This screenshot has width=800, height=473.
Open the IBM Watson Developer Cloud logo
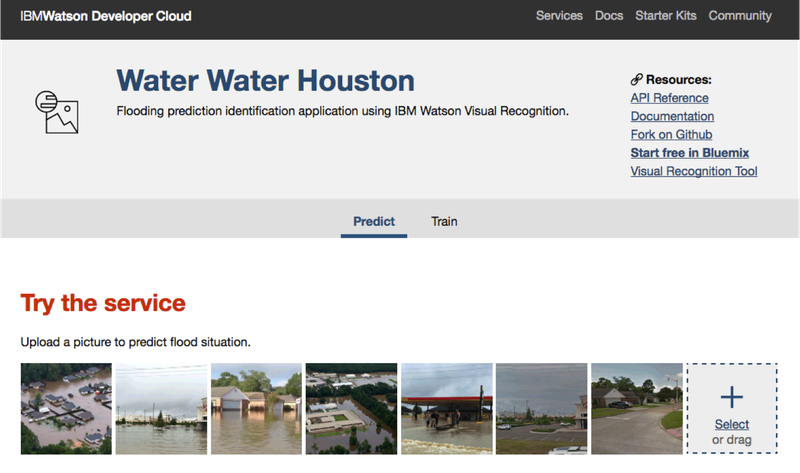point(106,16)
